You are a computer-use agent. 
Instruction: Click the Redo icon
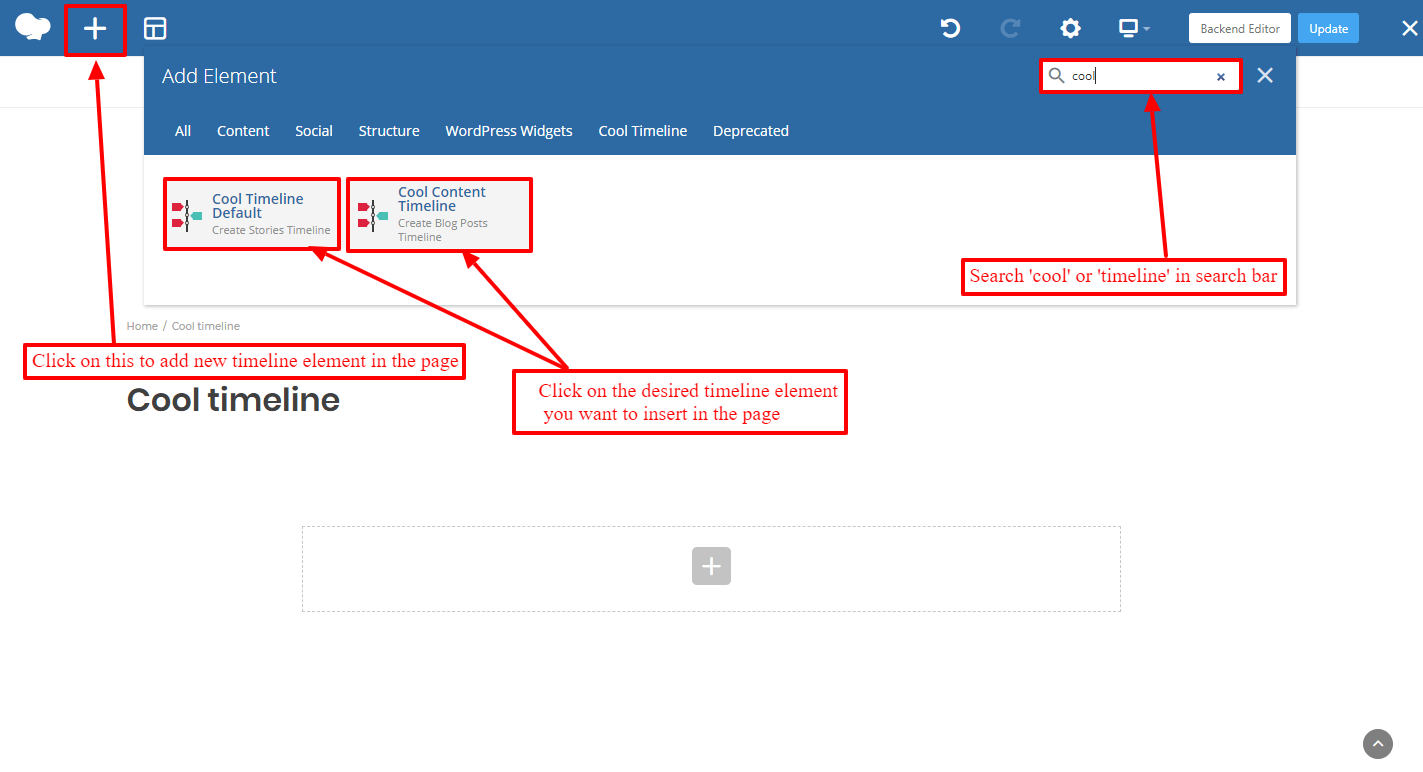coord(1009,28)
